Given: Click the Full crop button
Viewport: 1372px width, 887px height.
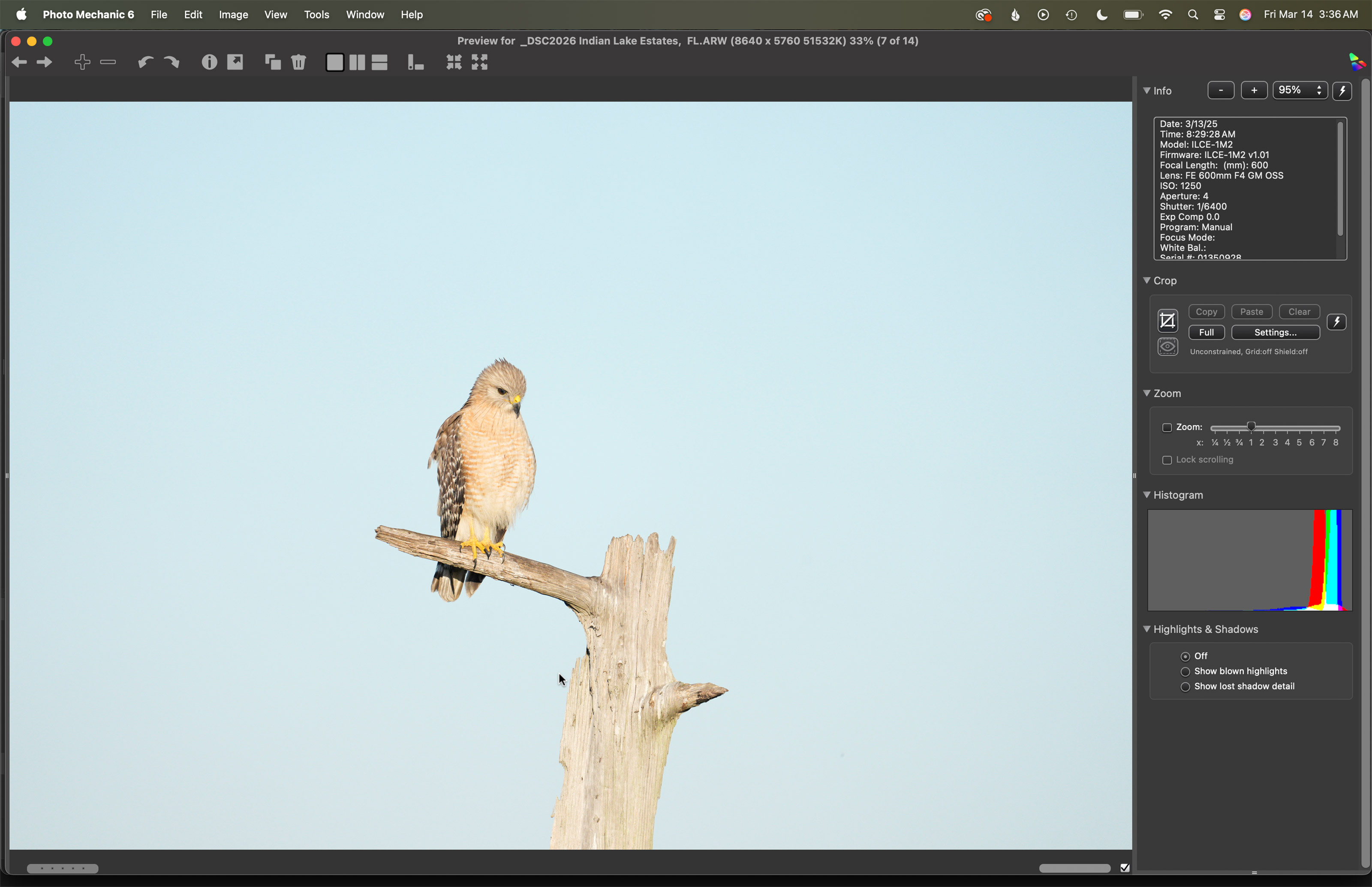Looking at the screenshot, I should (x=1206, y=332).
